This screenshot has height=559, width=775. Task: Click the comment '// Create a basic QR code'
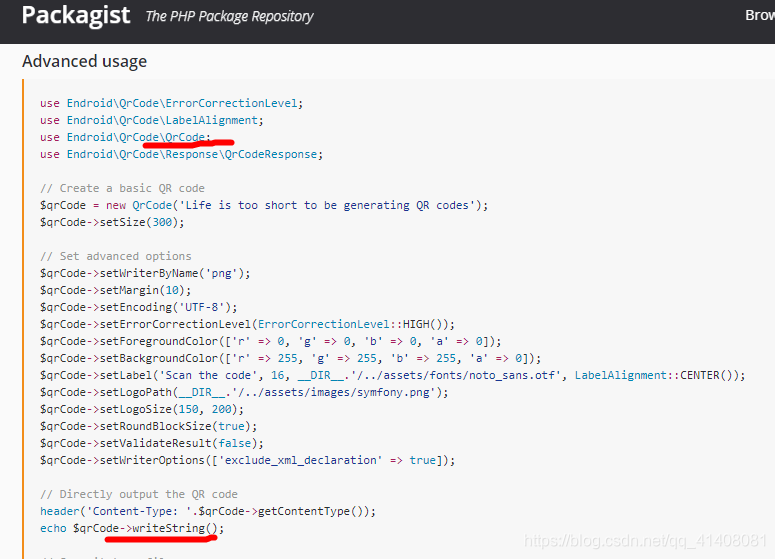point(122,188)
